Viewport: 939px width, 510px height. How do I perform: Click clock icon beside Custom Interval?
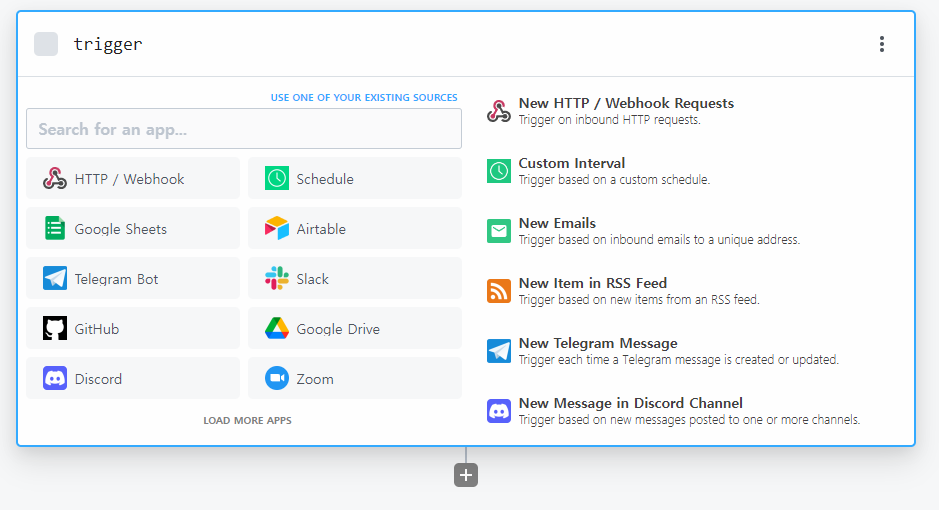[x=499, y=171]
